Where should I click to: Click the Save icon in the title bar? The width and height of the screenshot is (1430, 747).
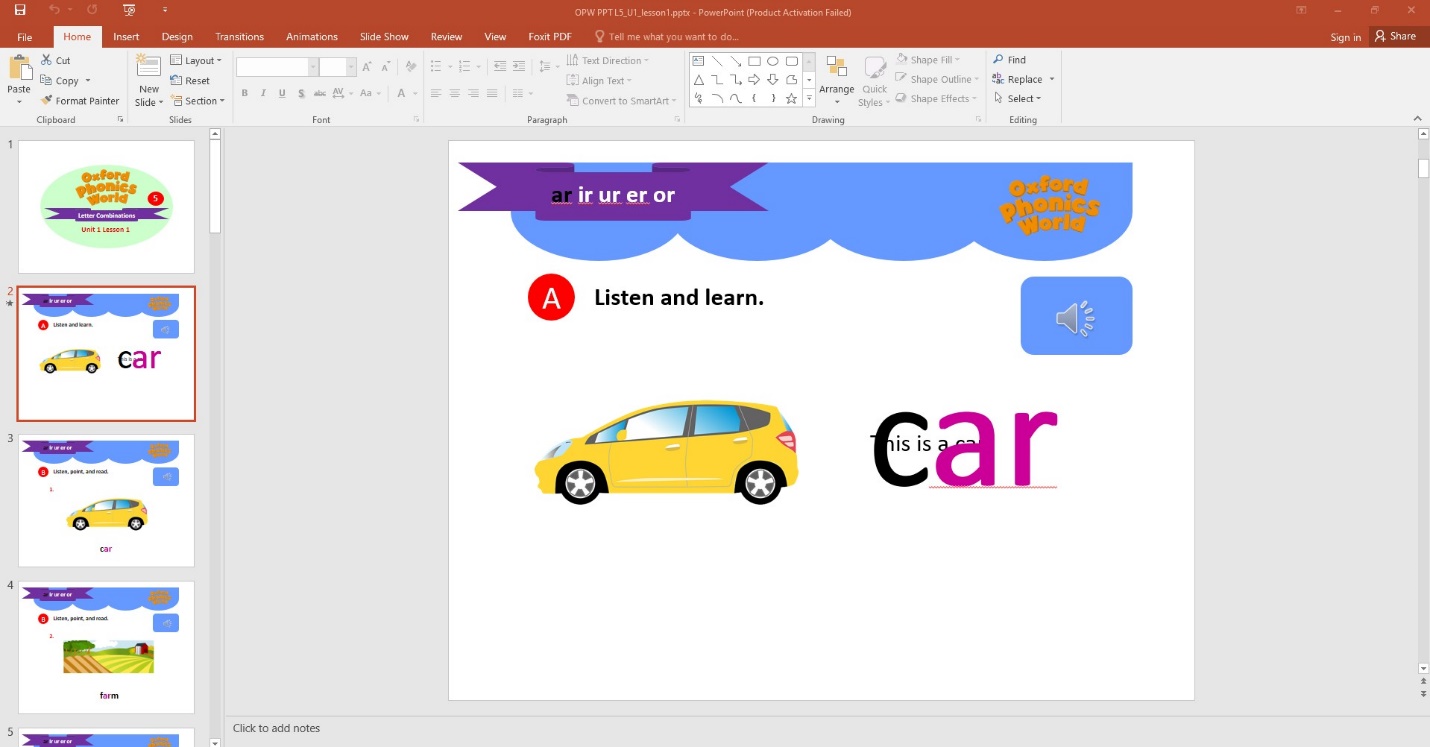(x=20, y=9)
